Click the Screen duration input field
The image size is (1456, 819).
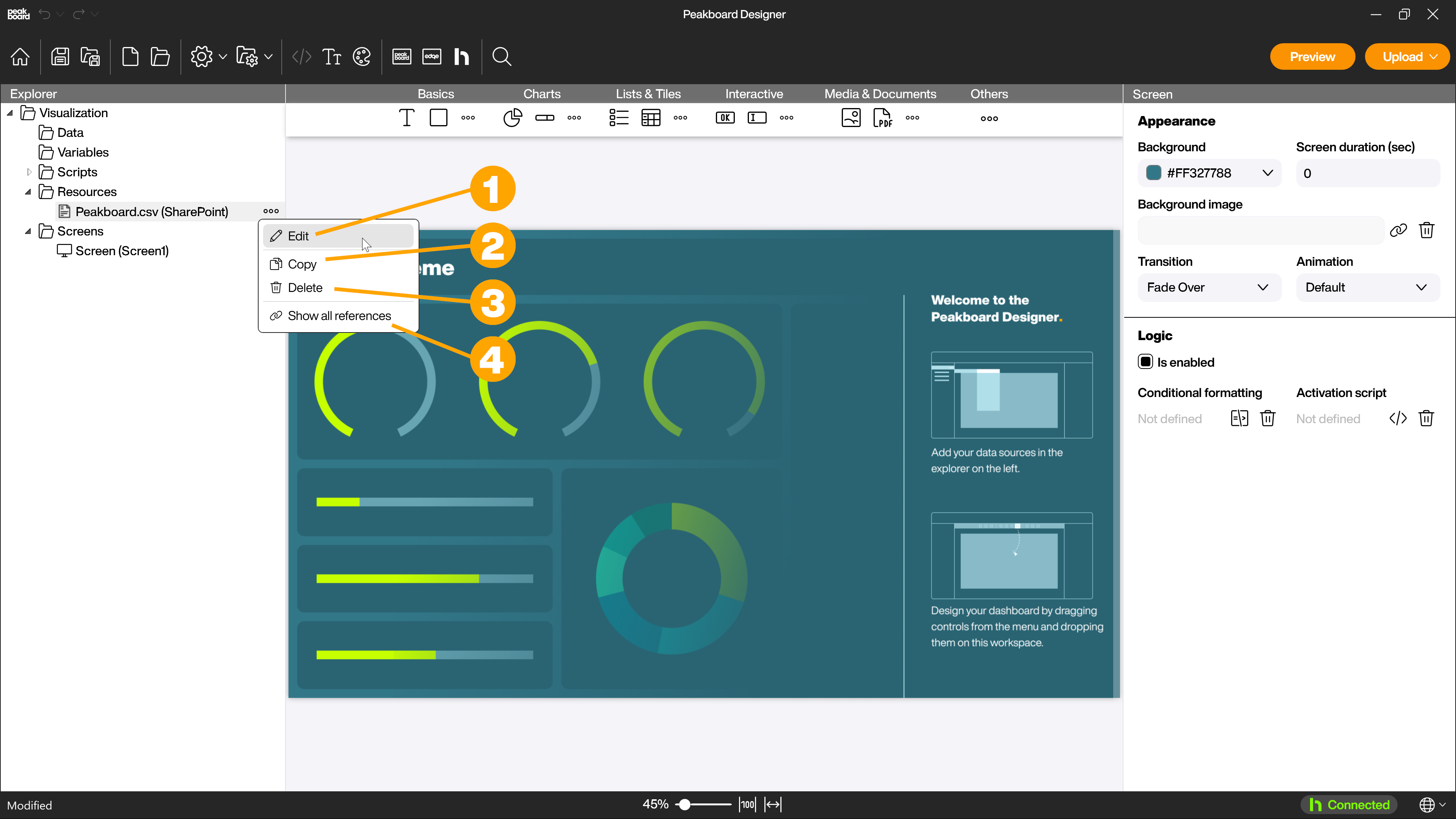pyautogui.click(x=1368, y=173)
